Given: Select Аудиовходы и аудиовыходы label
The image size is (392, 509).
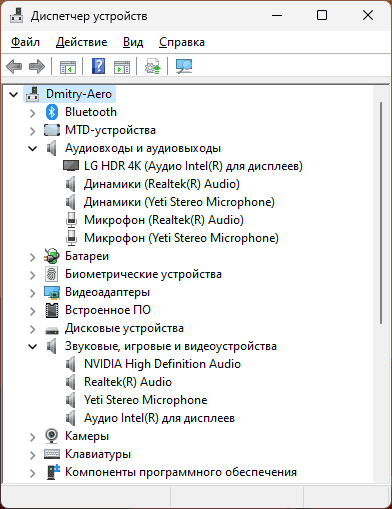Looking at the screenshot, I should pos(143,148).
